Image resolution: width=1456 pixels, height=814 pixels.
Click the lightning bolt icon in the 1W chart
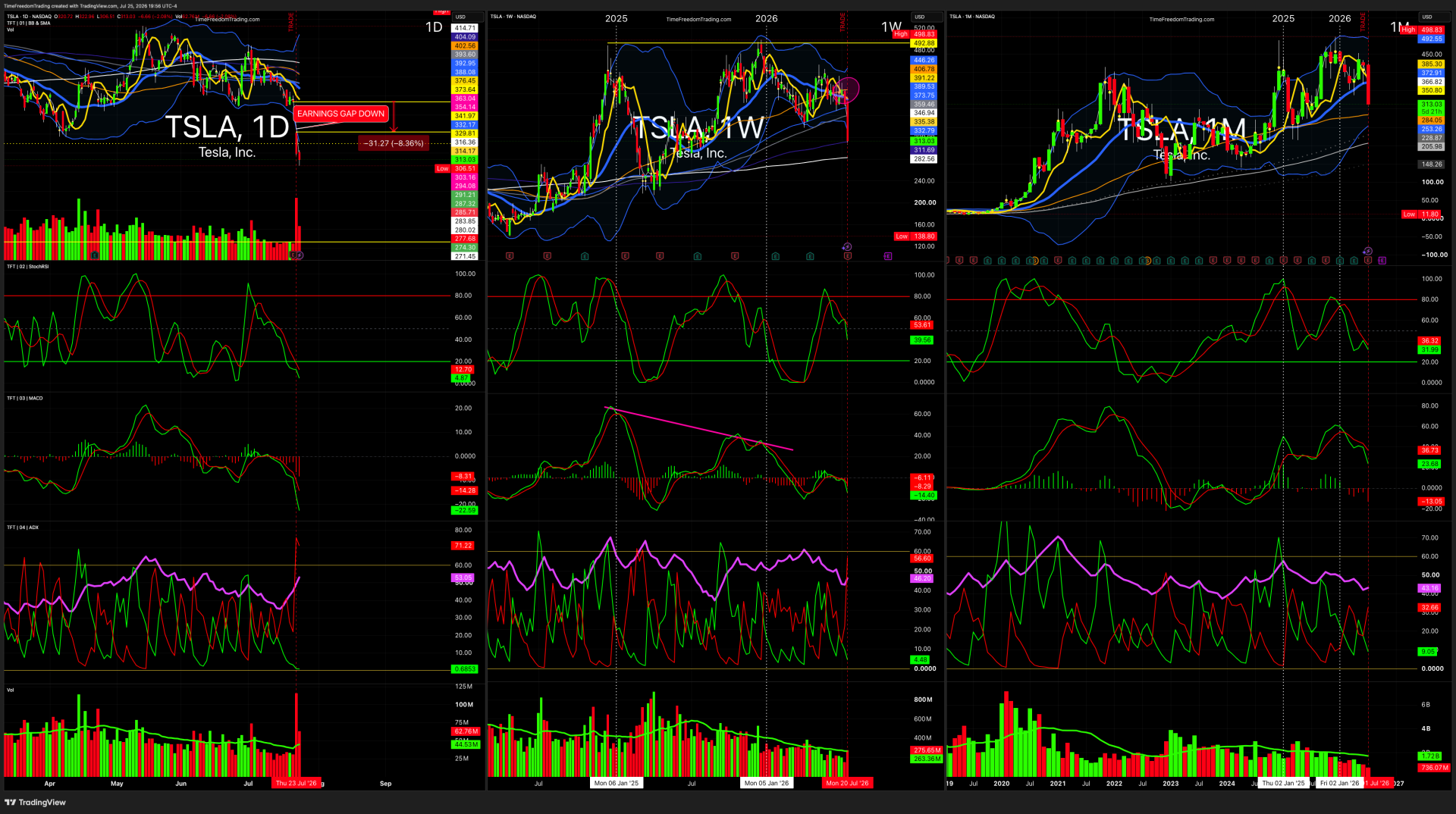coord(847,247)
